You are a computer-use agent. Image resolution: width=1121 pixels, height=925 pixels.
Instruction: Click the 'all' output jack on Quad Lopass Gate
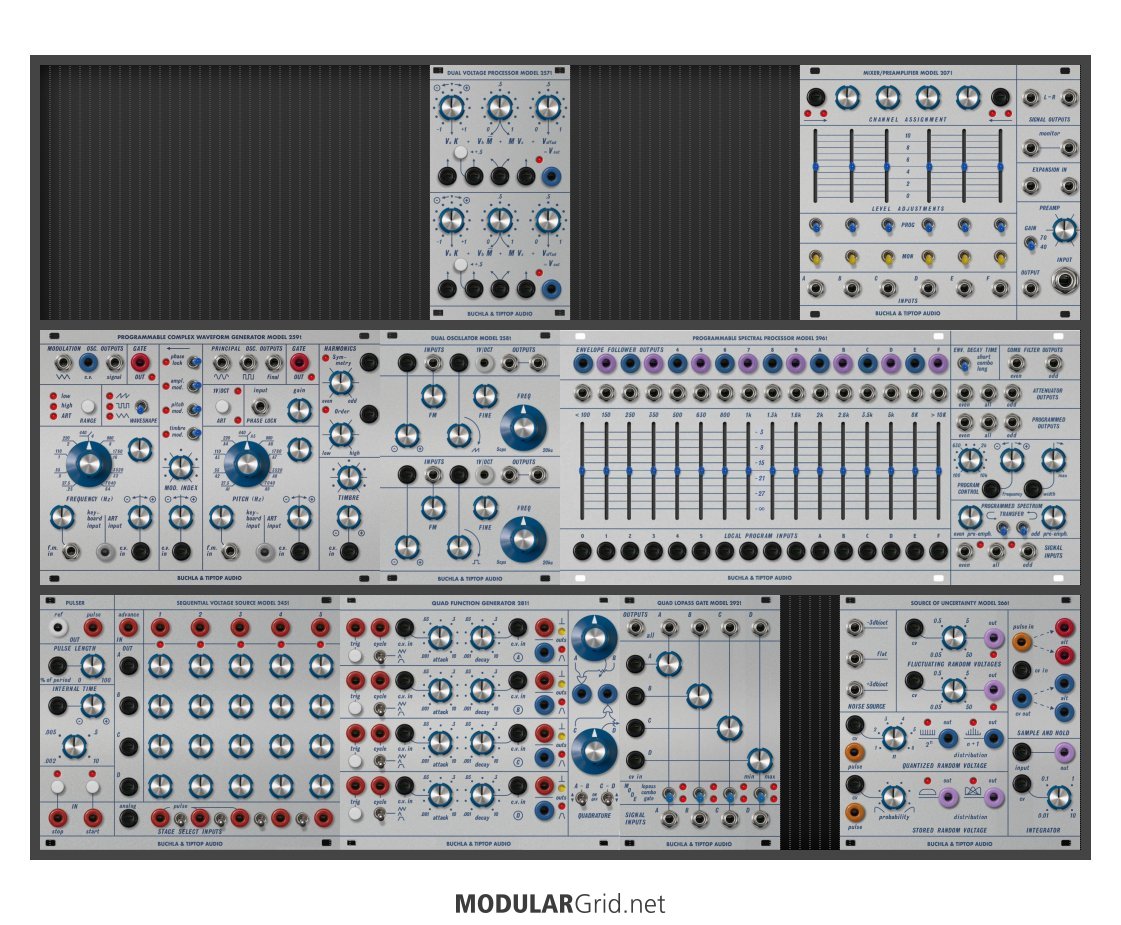click(x=635, y=628)
